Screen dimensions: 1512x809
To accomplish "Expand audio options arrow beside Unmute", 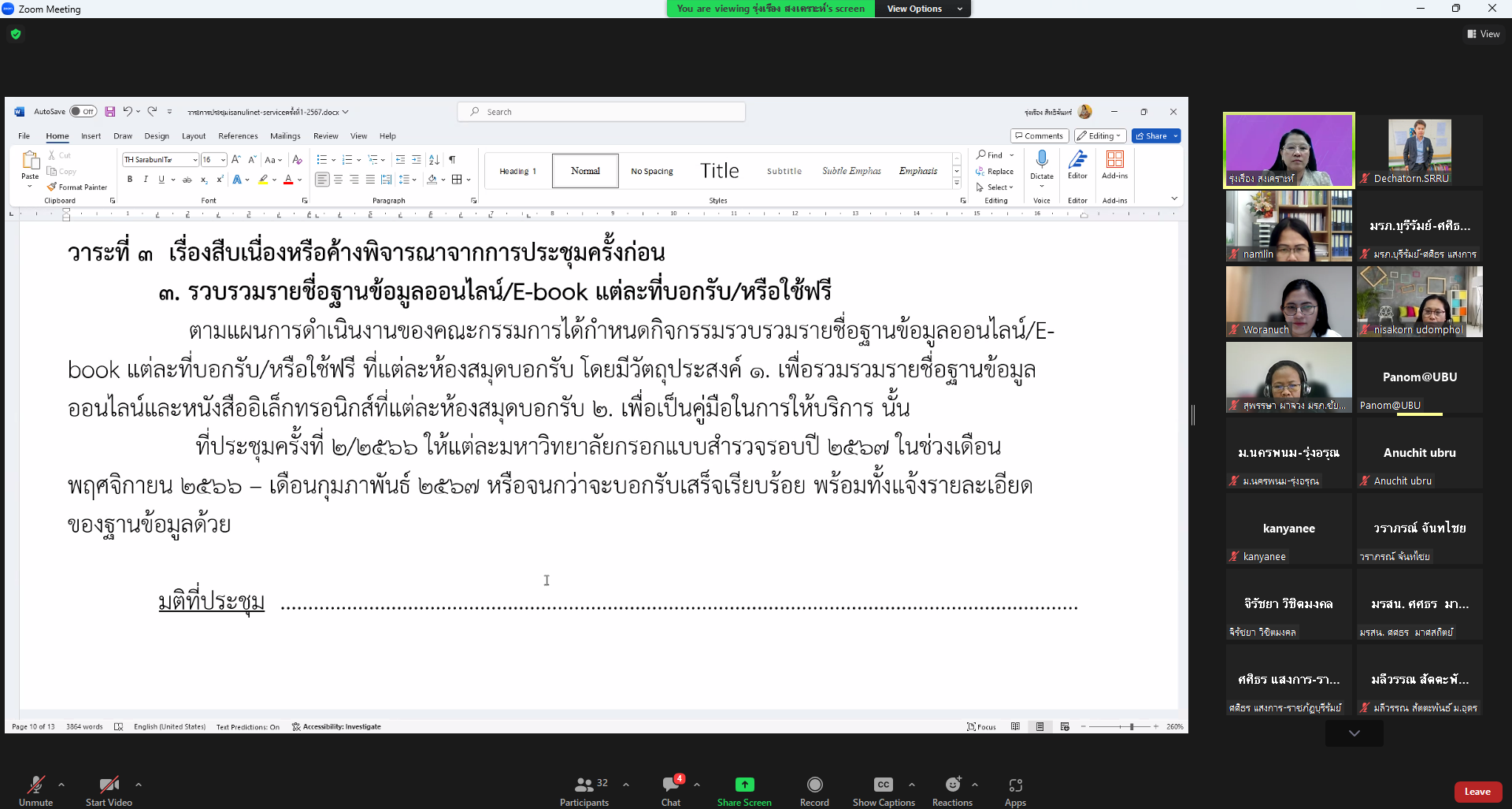I will (61, 785).
